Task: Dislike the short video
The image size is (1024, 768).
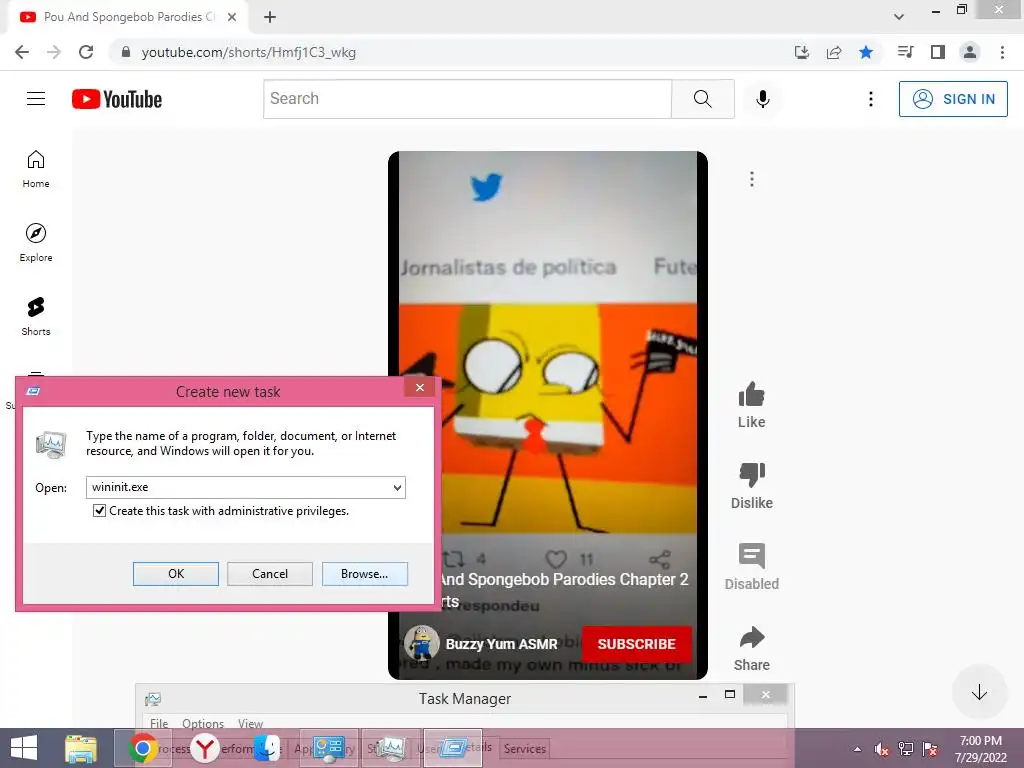Action: click(x=752, y=486)
